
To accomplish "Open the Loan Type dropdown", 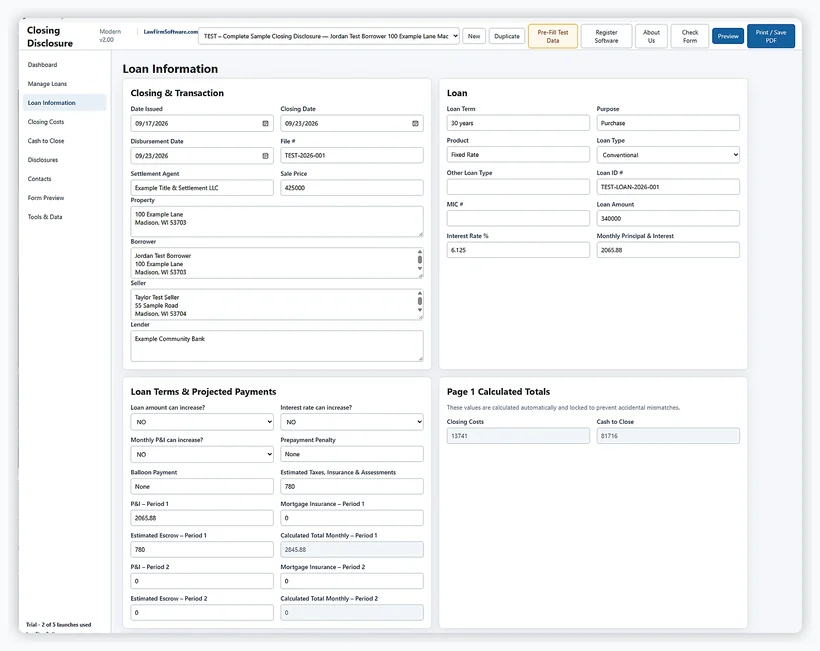I will click(668, 155).
